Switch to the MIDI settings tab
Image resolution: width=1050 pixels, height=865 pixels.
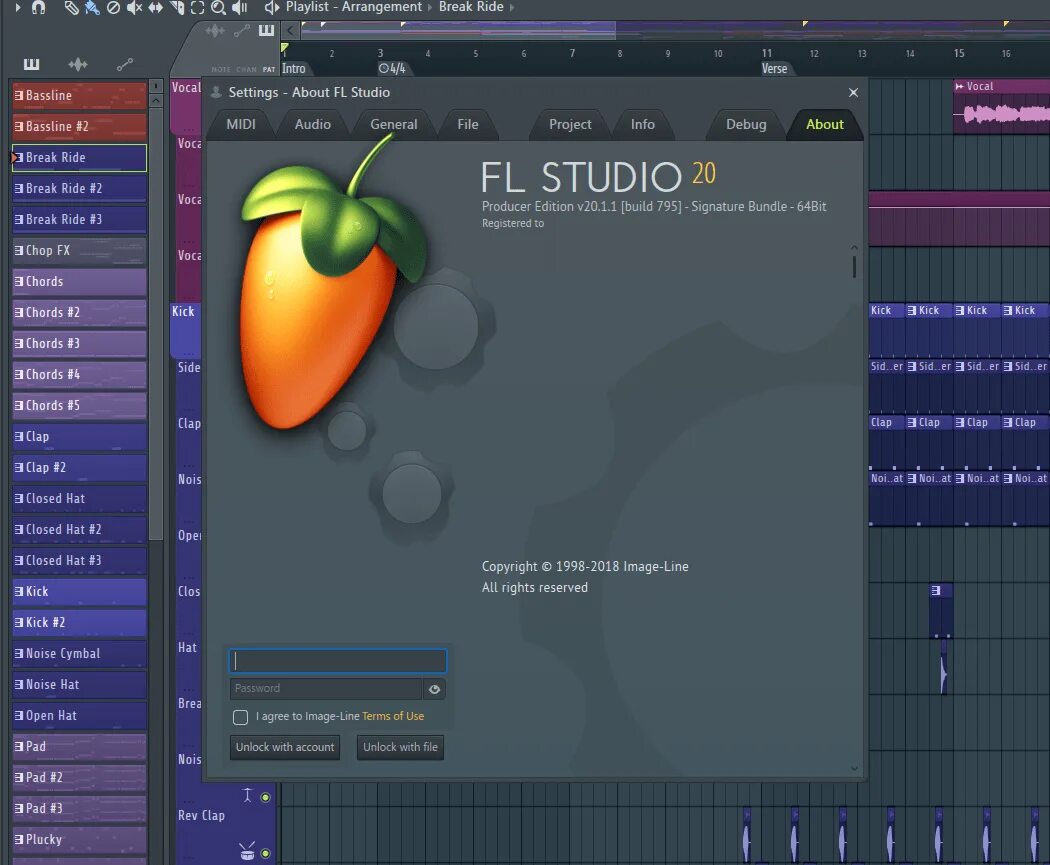(x=241, y=125)
